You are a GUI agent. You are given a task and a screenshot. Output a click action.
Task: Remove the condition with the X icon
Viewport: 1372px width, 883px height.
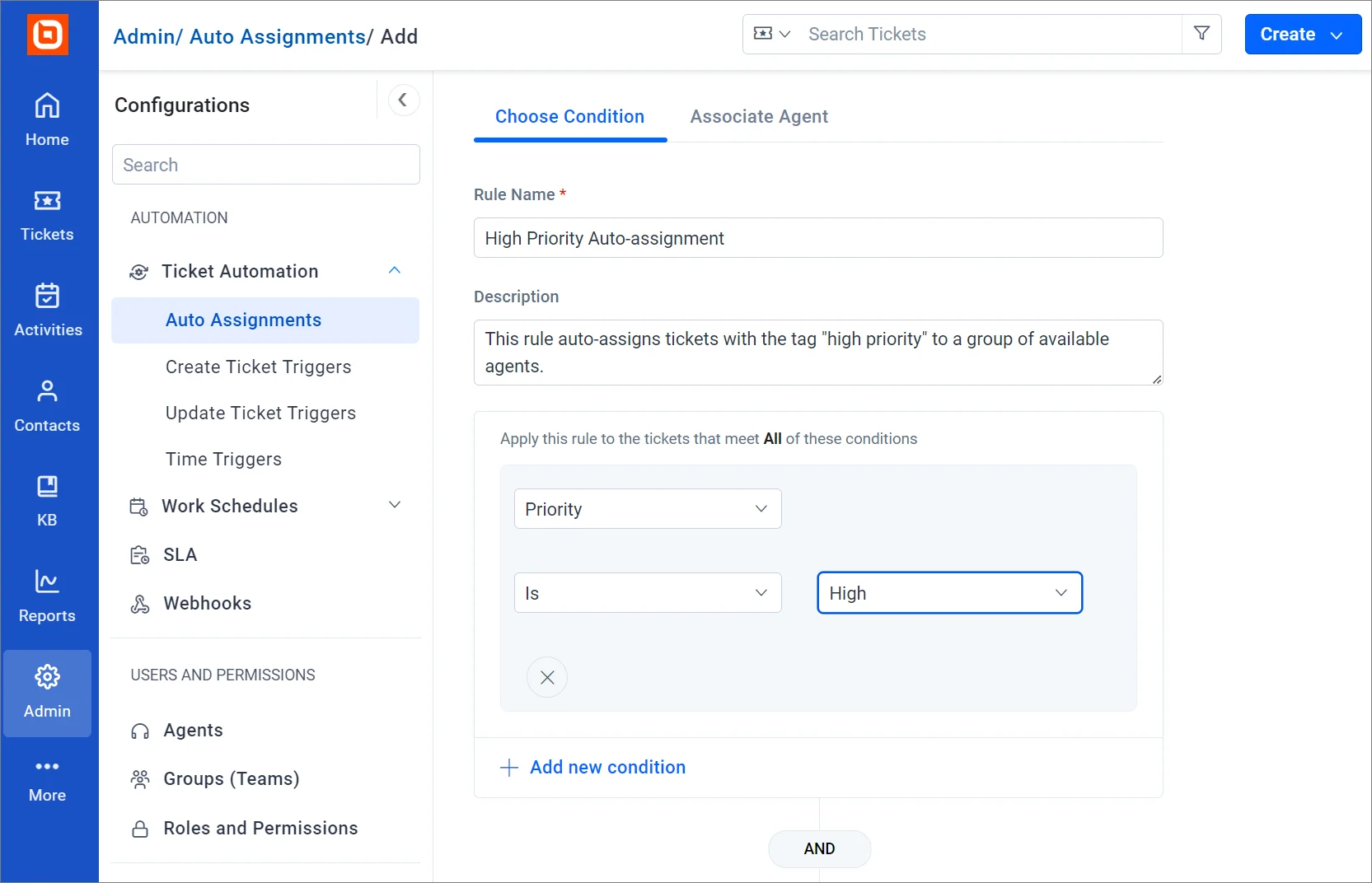pyautogui.click(x=547, y=677)
